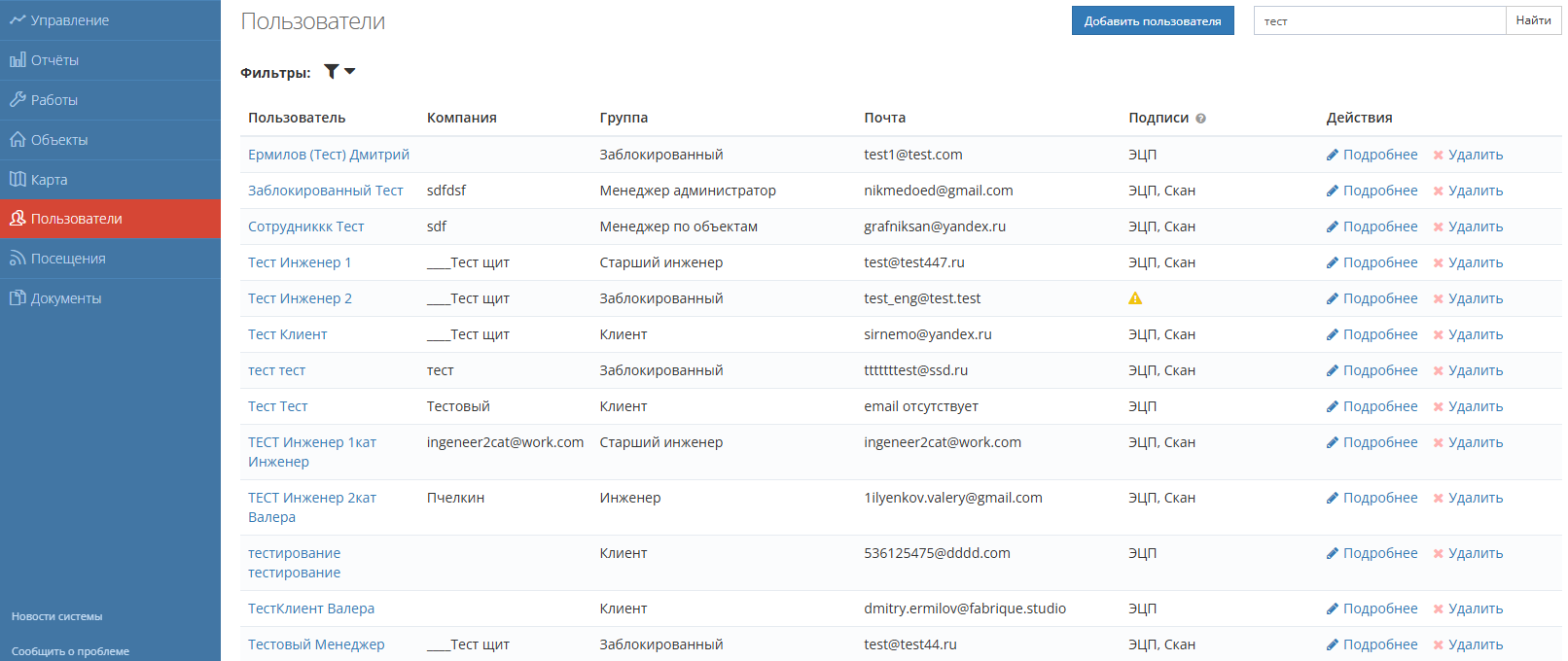Open the Карта sidebar item
Screen dimensions: 1568x661
coord(49,180)
